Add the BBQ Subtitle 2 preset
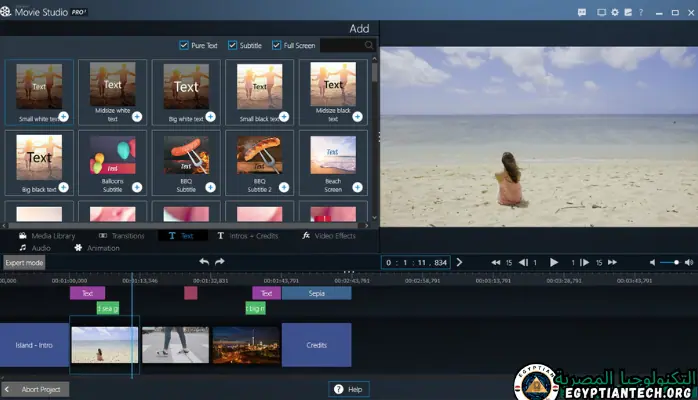698x400 pixels. (x=285, y=187)
